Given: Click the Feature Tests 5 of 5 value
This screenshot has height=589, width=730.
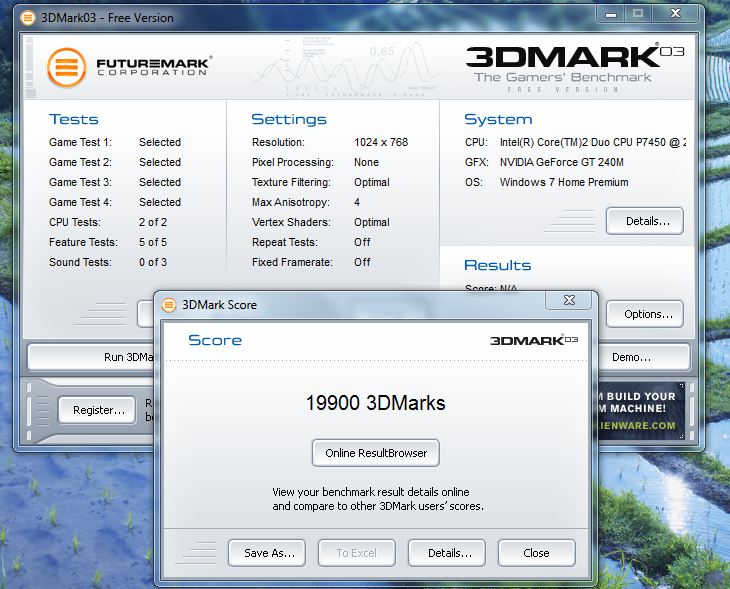Looking at the screenshot, I should pyautogui.click(x=153, y=242).
